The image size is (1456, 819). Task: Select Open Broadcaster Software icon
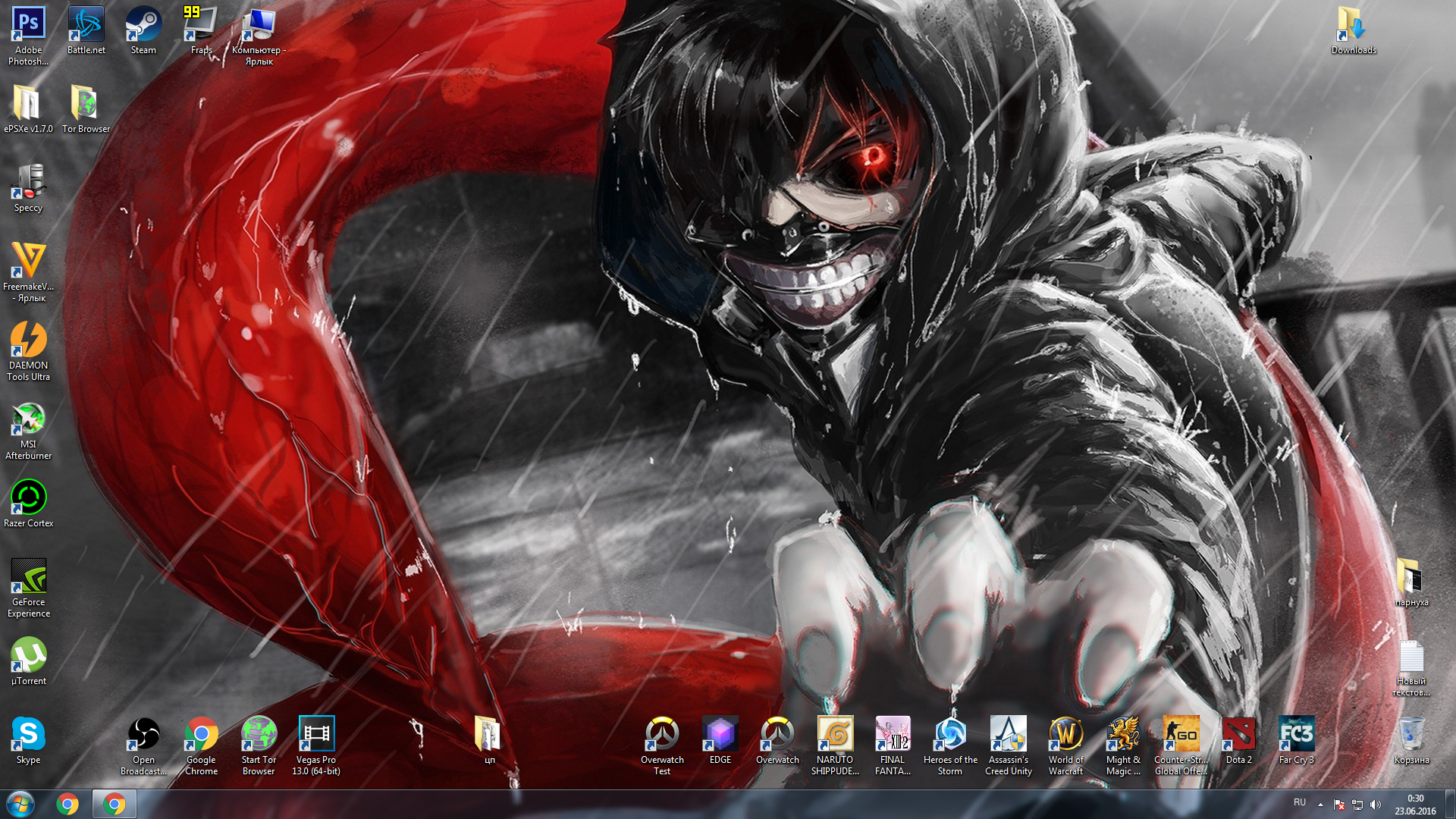coord(143,746)
